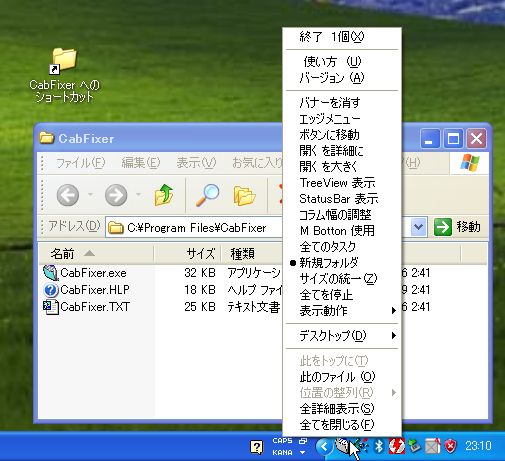
Task: Open the Forward button history dropdown
Action: (x=138, y=195)
